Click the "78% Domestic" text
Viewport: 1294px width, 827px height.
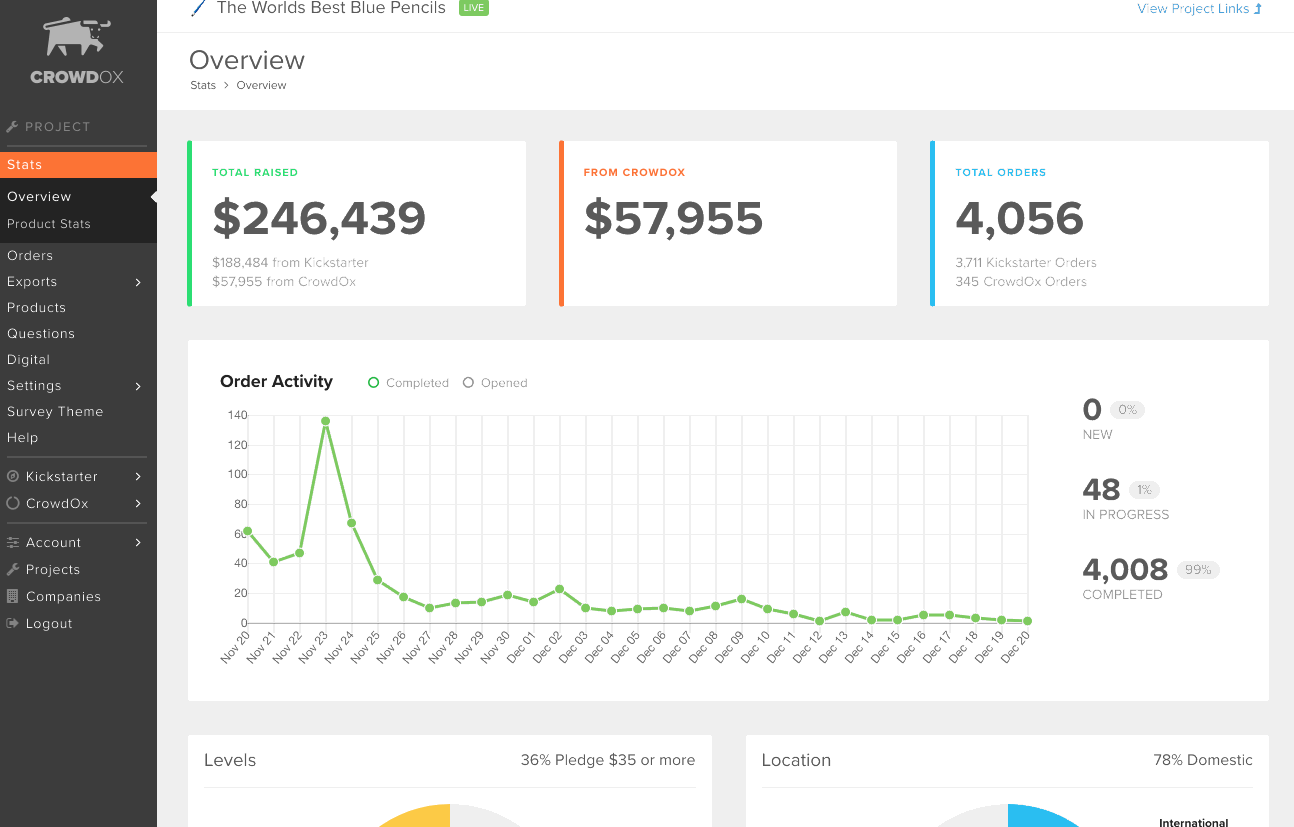(x=1203, y=760)
